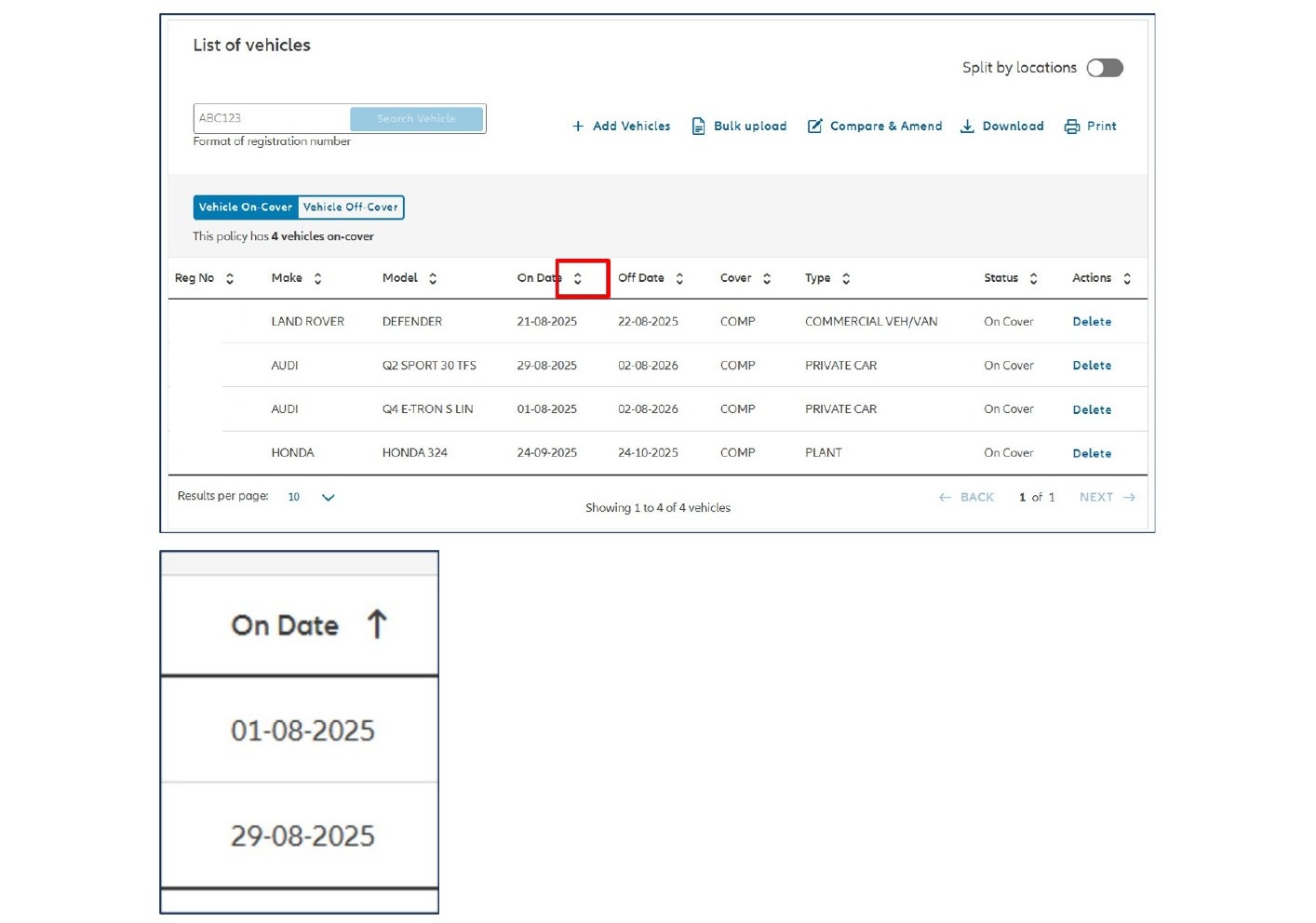Switch to Vehicle Off-Cover tab

click(x=351, y=207)
